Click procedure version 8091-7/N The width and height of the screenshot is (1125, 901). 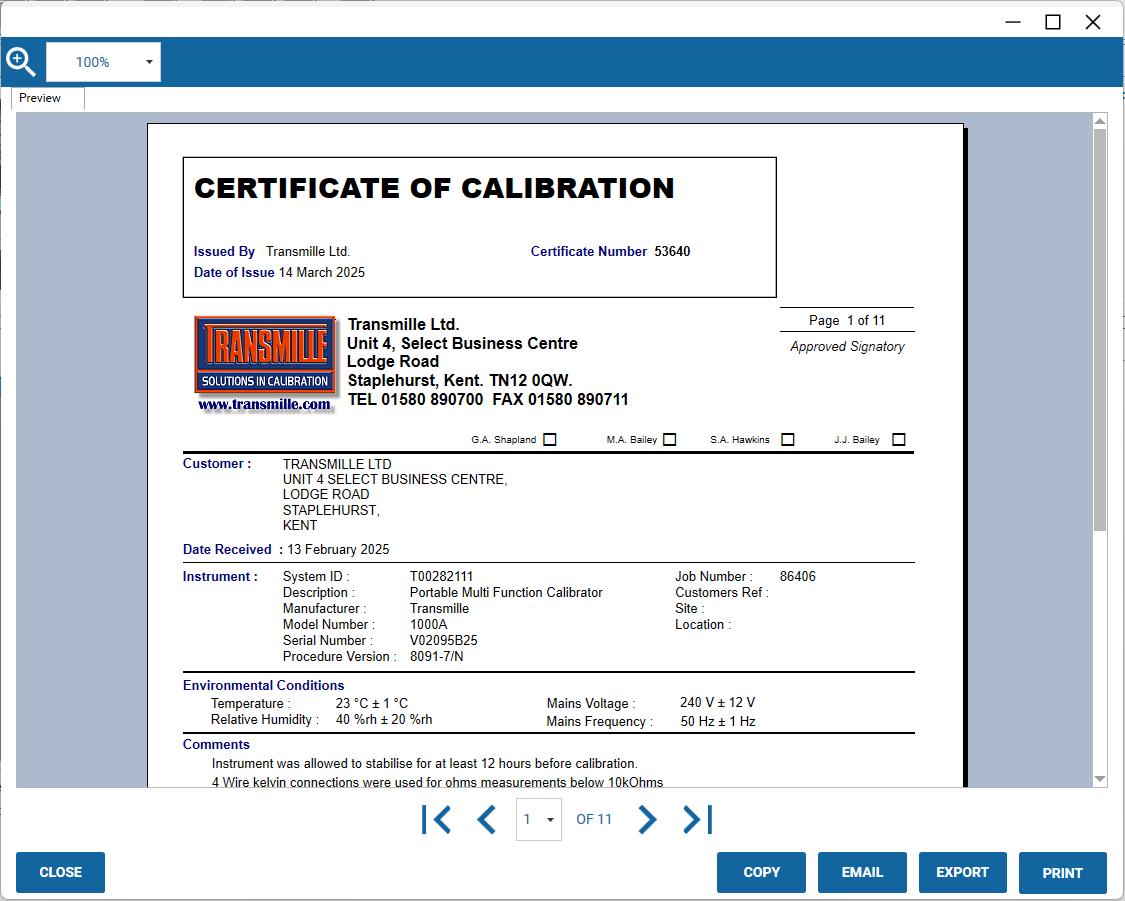(x=436, y=656)
